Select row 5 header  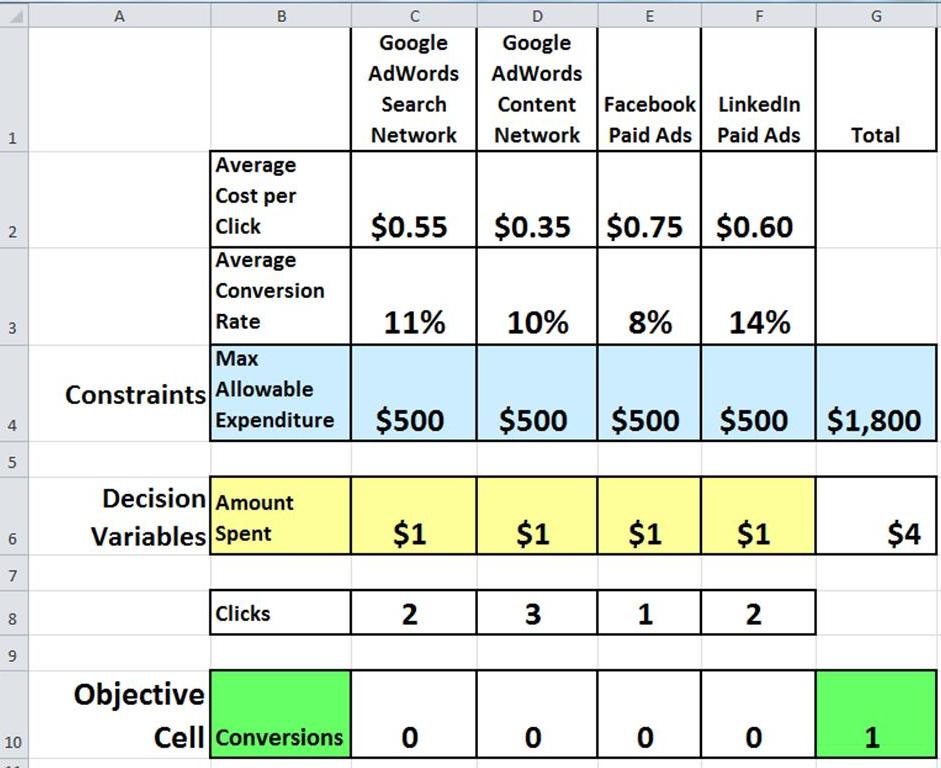tap(14, 460)
